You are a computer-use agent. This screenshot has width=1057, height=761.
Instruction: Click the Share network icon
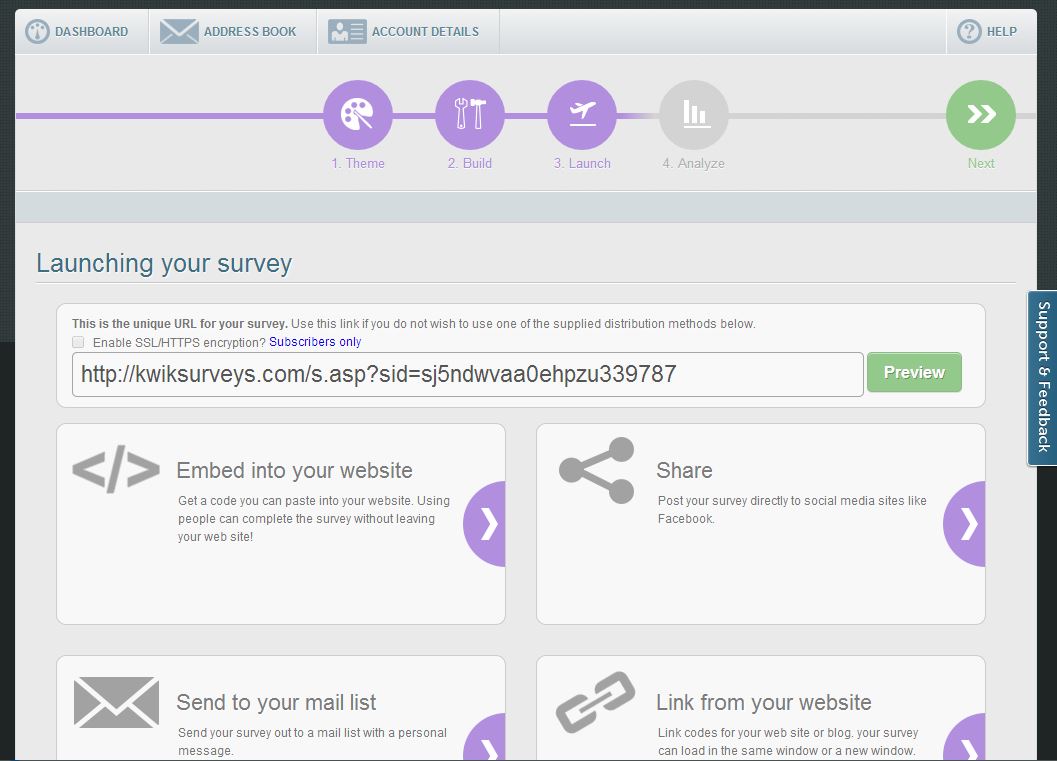(596, 470)
